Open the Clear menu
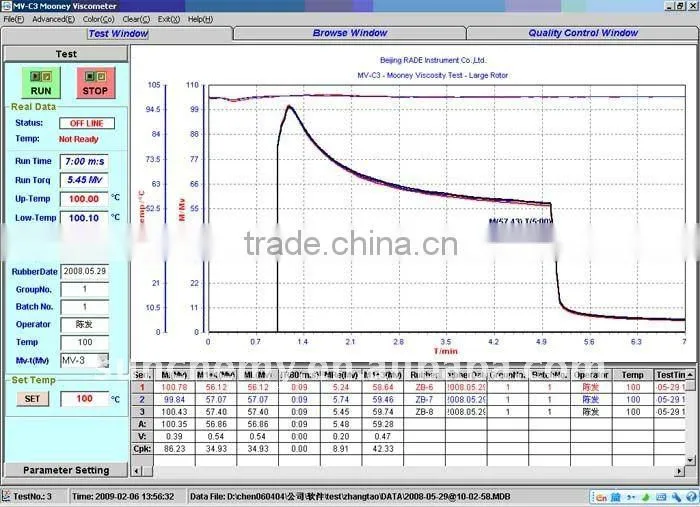 [x=136, y=19]
